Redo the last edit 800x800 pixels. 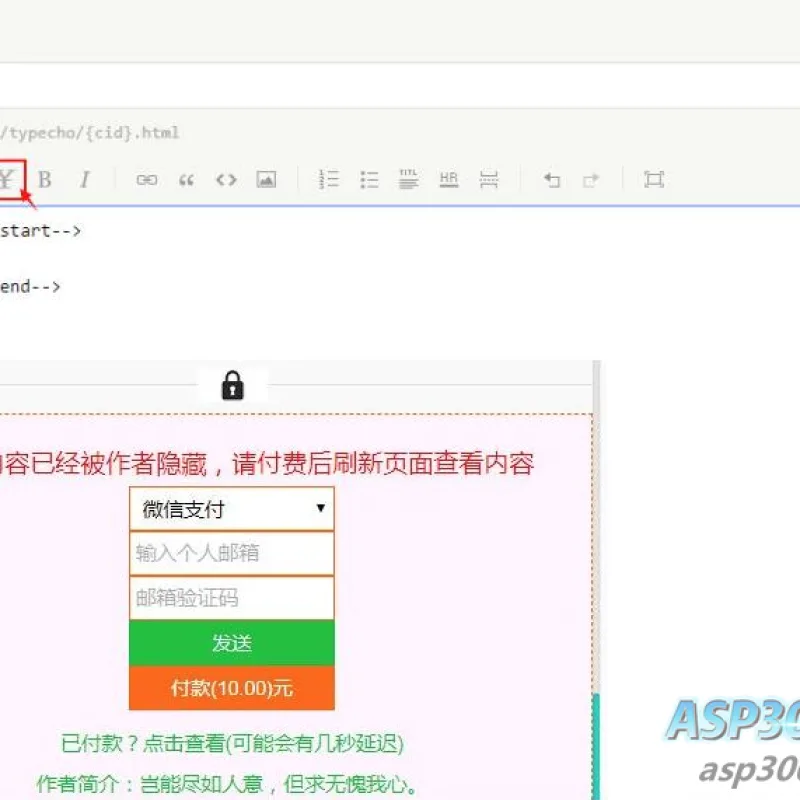click(591, 180)
